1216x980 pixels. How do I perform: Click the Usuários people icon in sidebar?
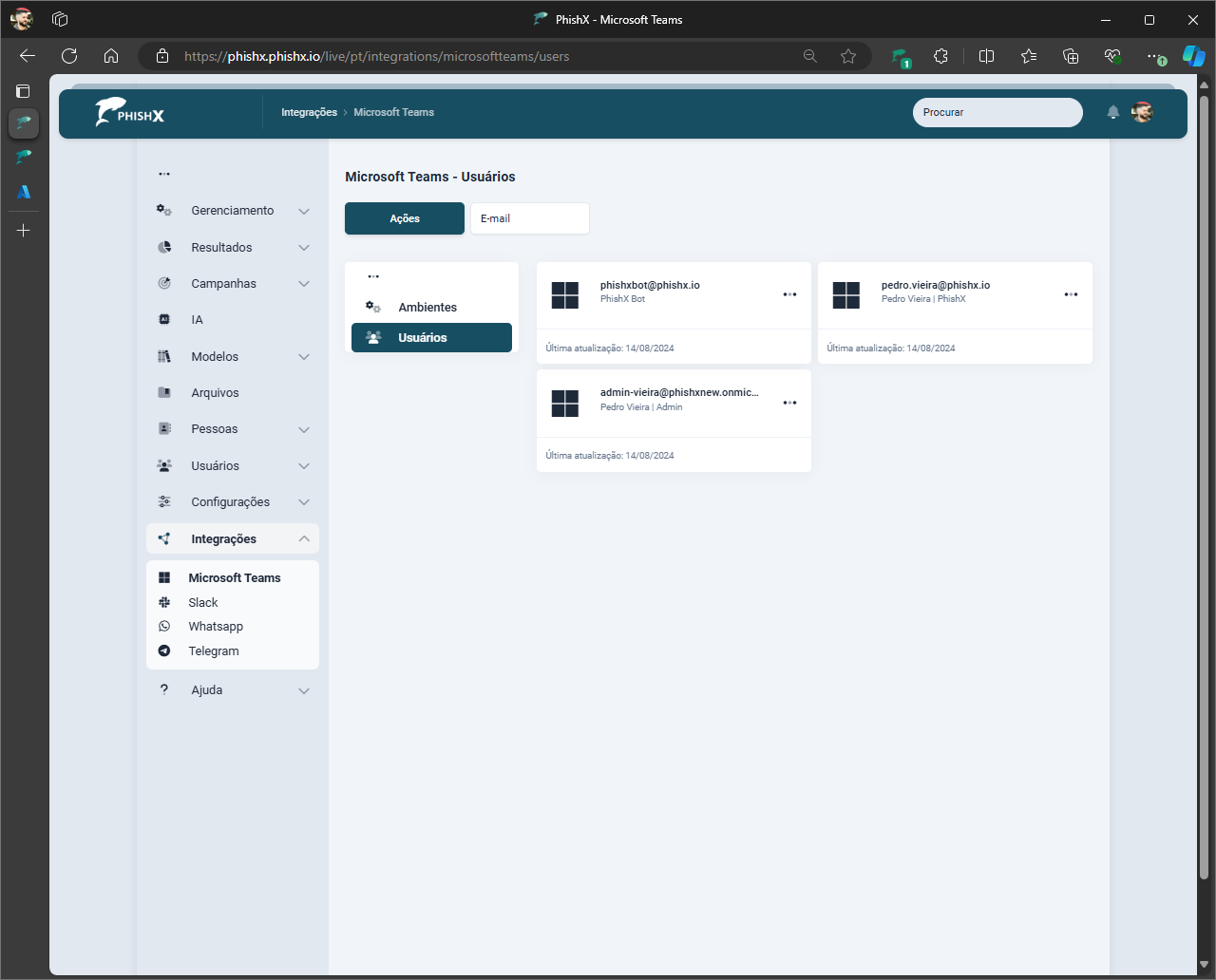tap(164, 465)
